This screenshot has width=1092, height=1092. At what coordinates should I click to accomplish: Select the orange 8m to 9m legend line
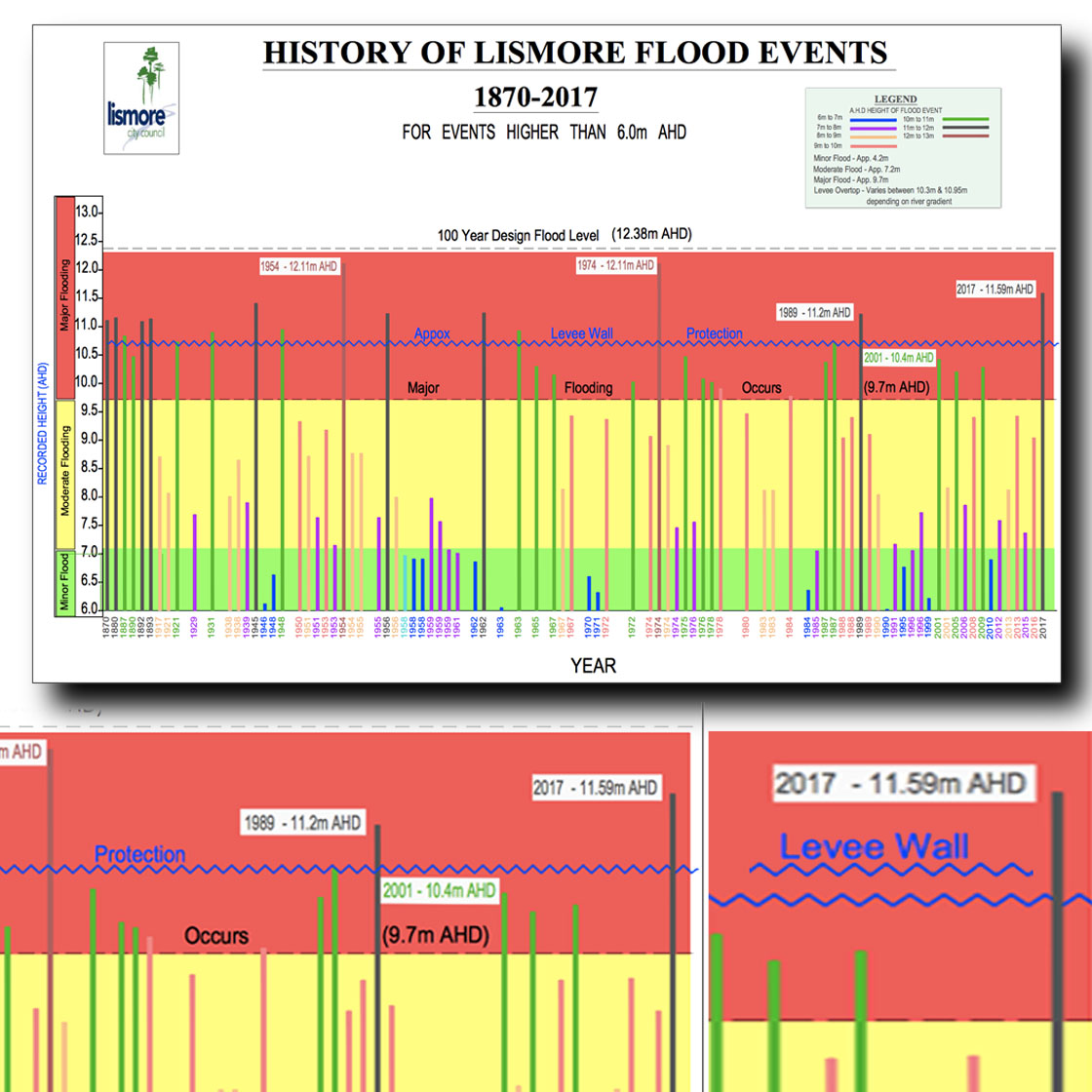click(873, 136)
